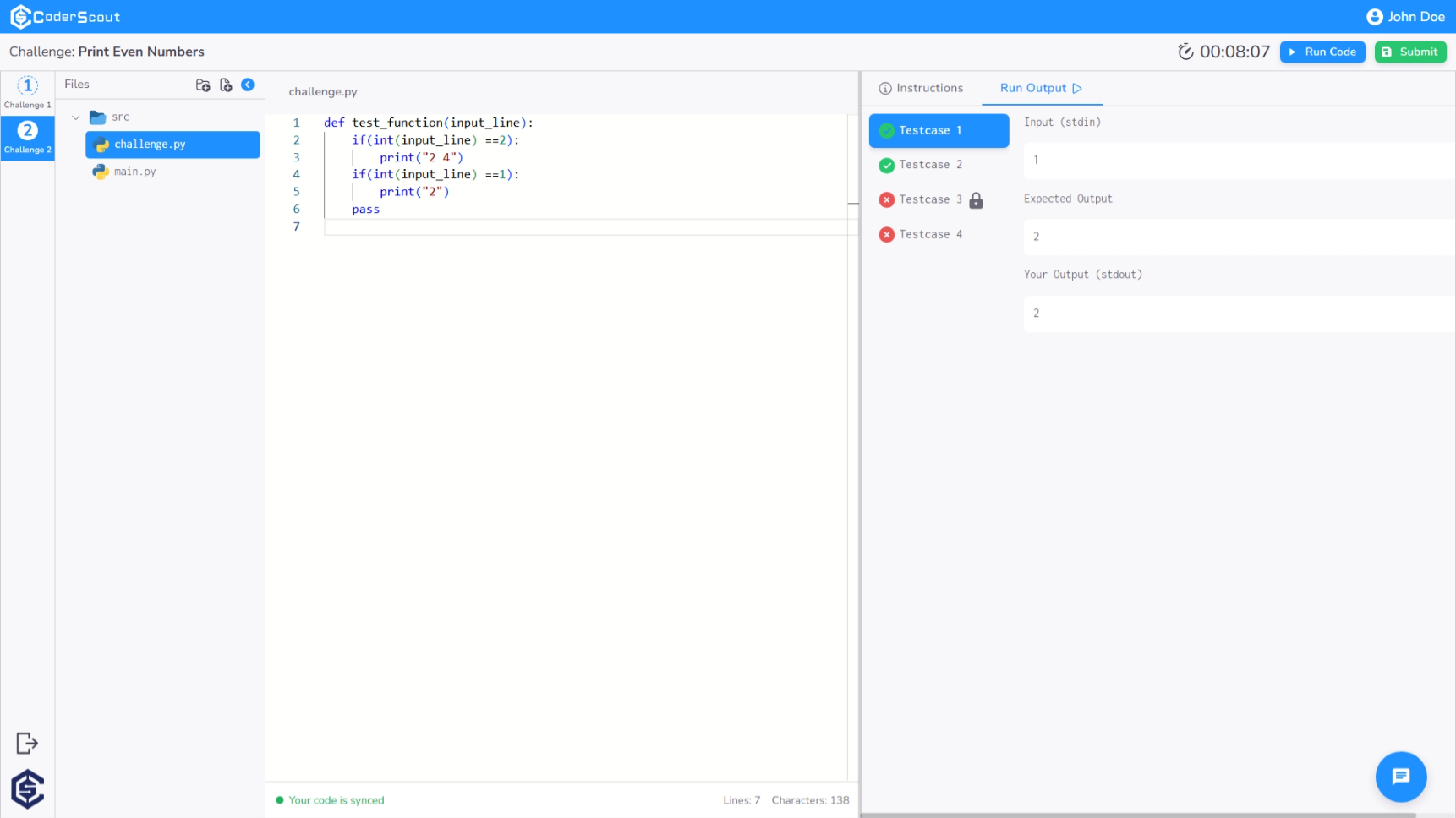Click the hexagon logo at bottom left
This screenshot has width=1456, height=818.
point(26,788)
